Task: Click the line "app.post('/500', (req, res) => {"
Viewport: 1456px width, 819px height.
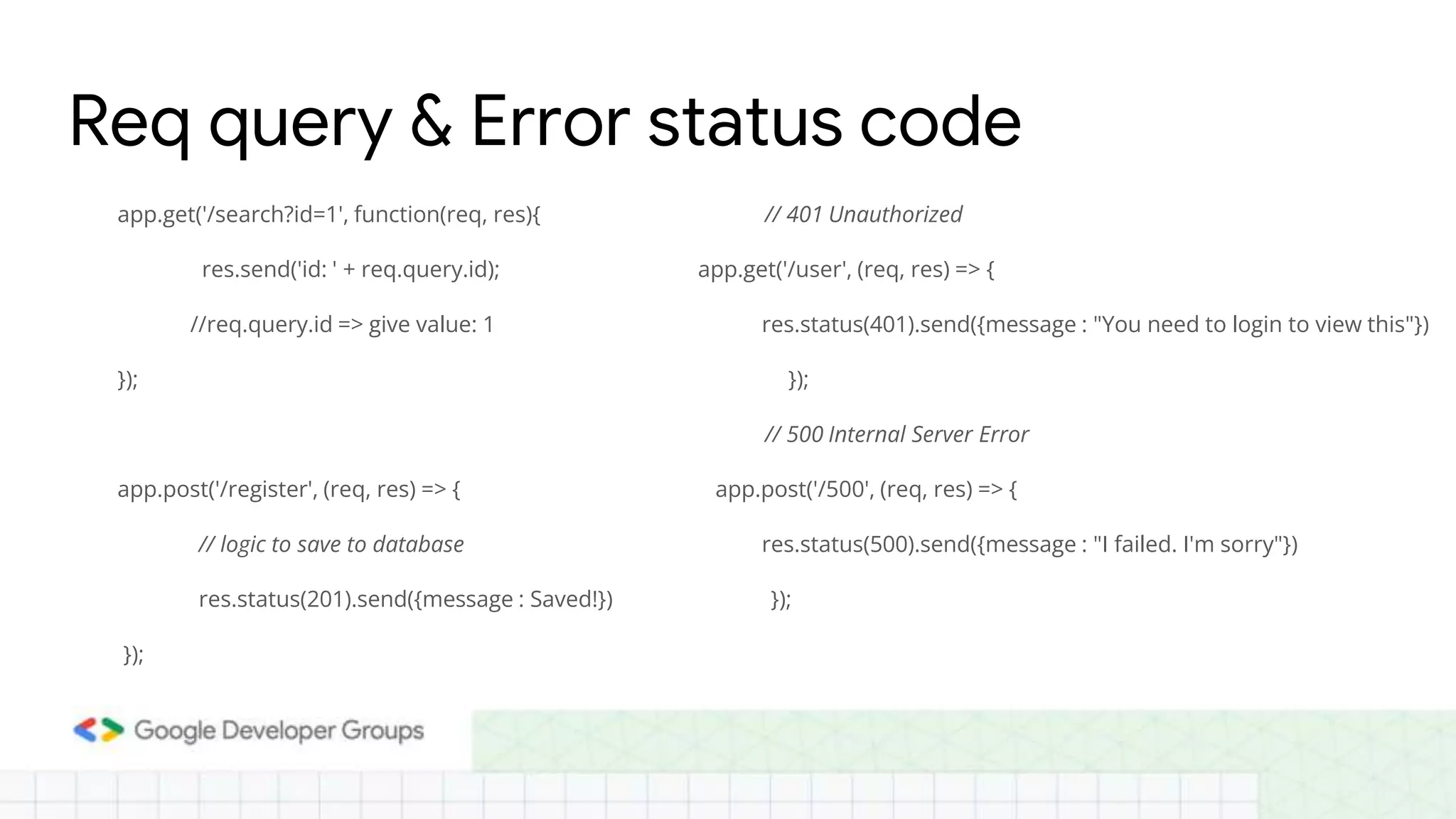Action: (867, 490)
